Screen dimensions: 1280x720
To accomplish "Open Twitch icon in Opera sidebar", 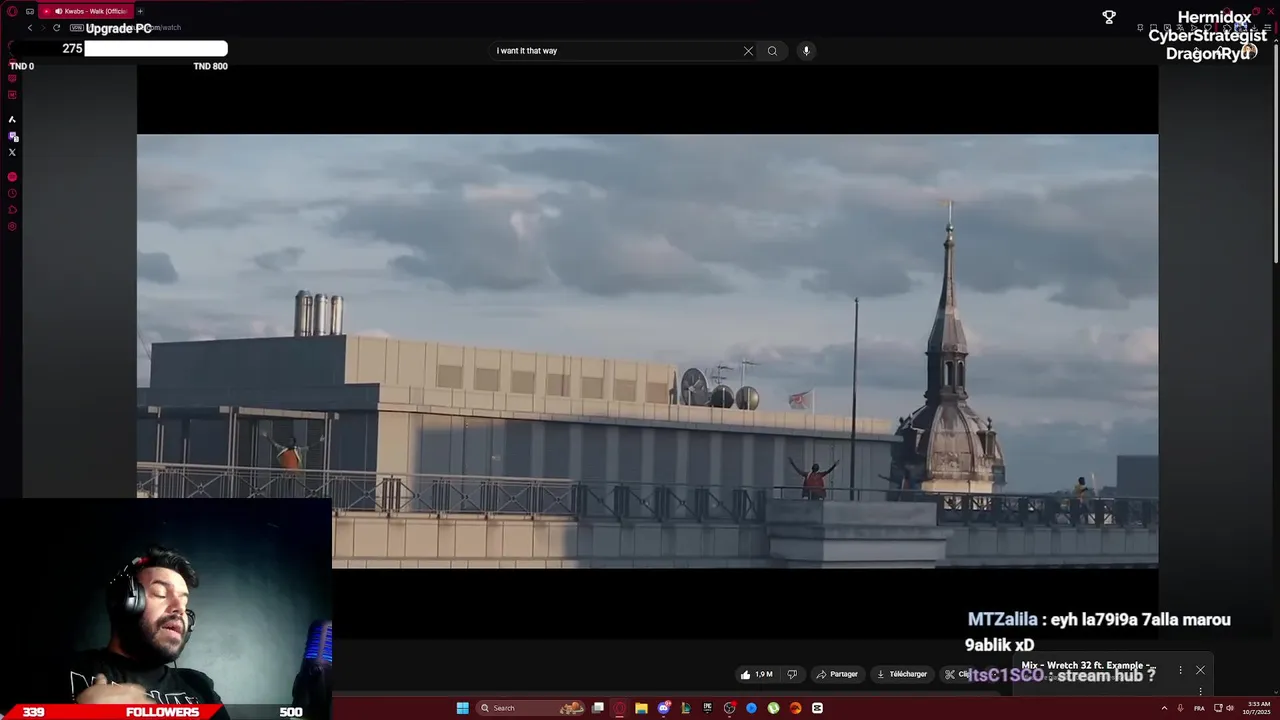I will click(12, 79).
